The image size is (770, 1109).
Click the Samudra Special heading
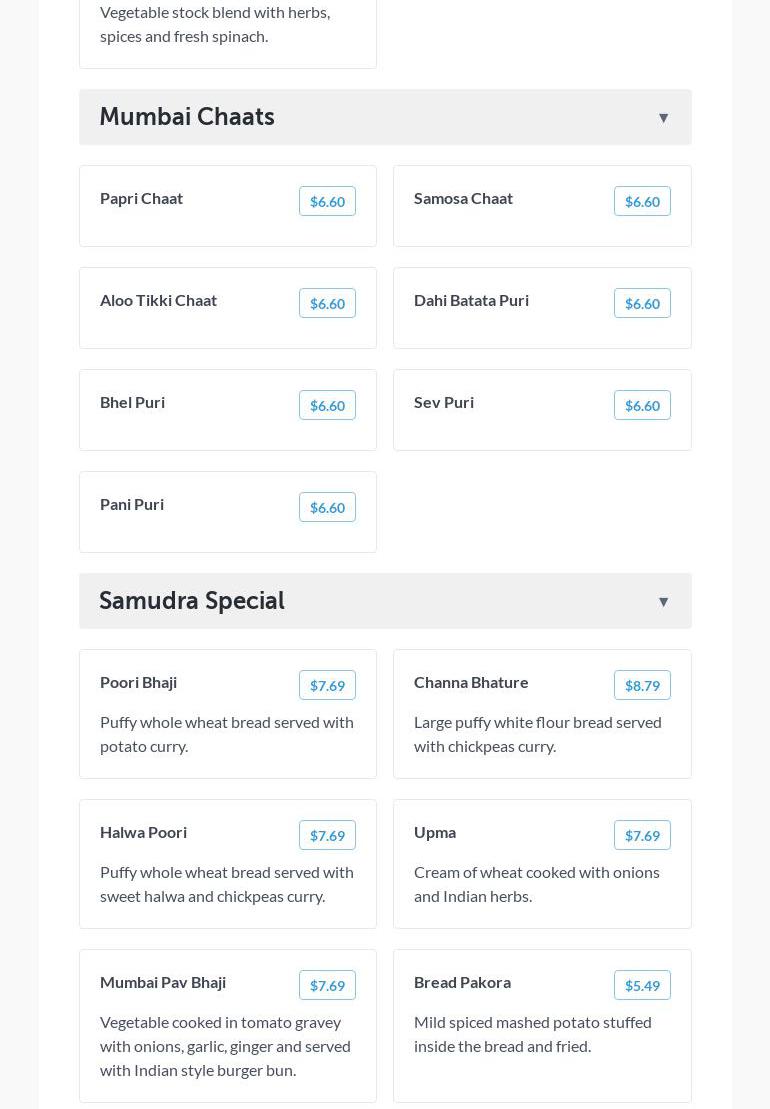tap(192, 601)
